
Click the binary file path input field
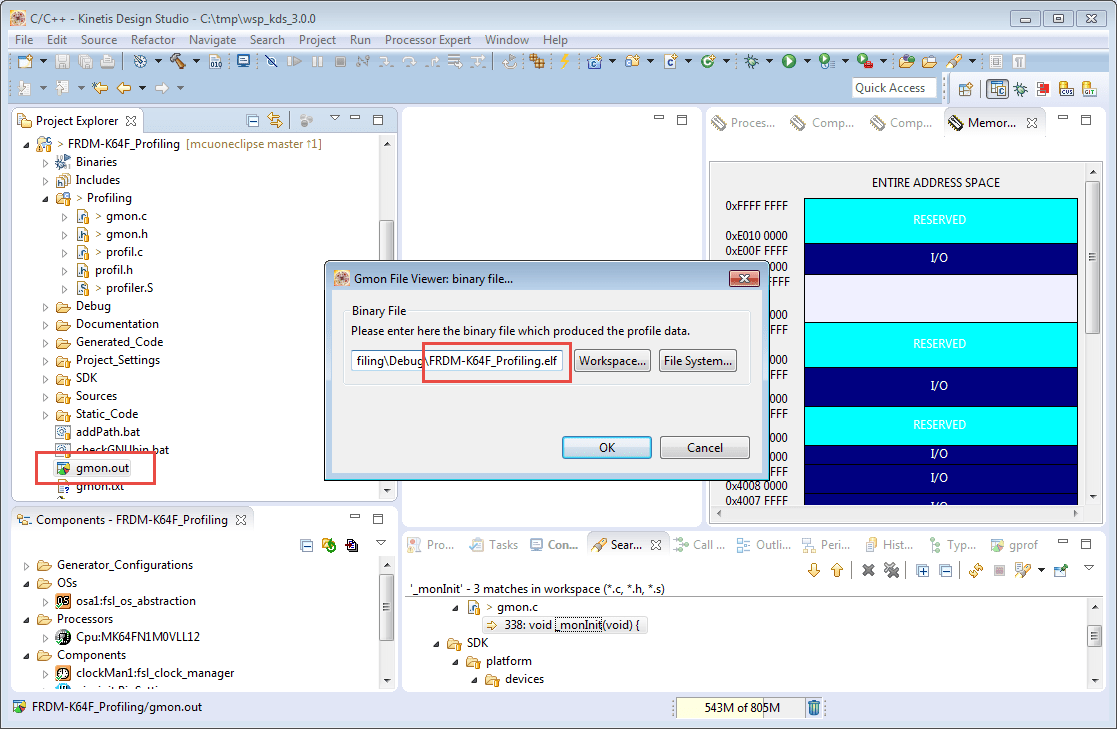(x=457, y=361)
